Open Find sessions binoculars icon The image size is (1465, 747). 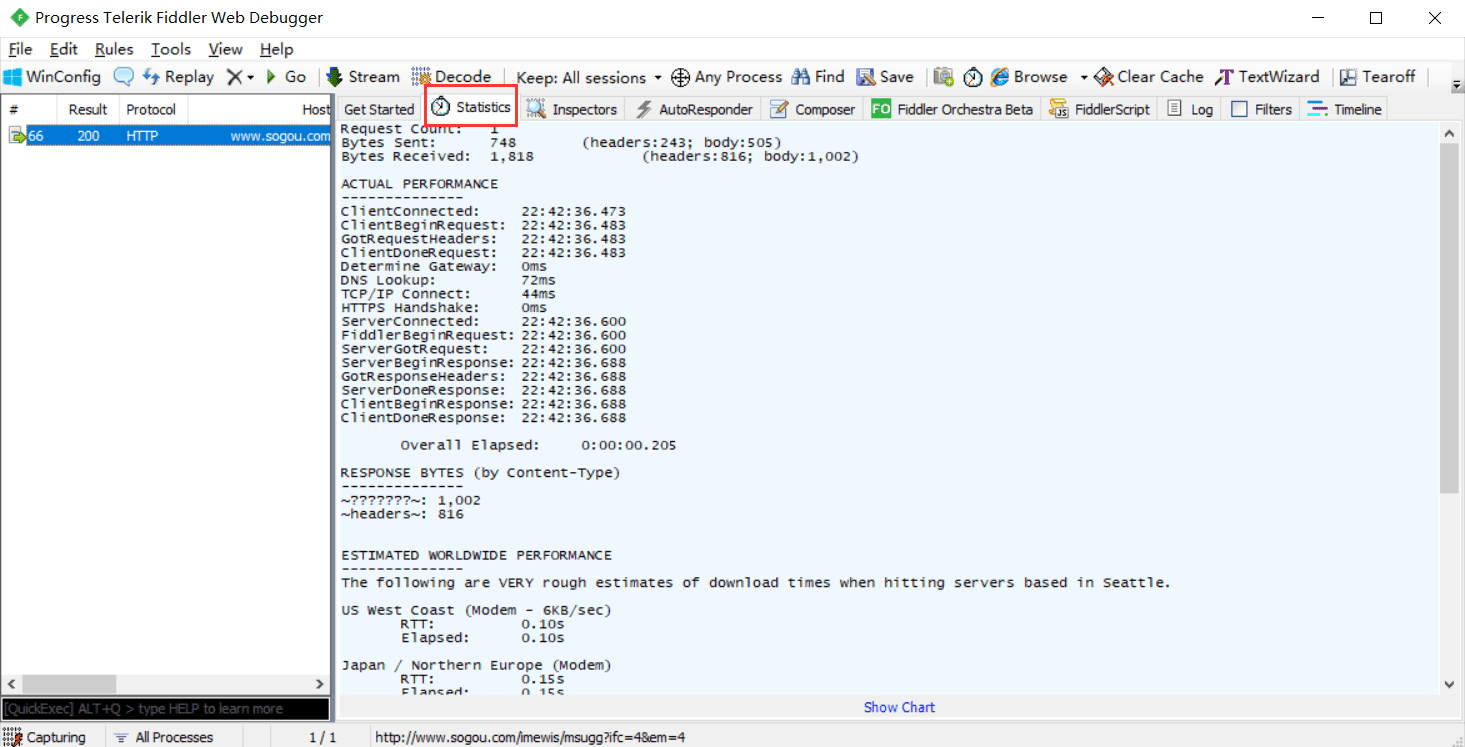coord(801,77)
